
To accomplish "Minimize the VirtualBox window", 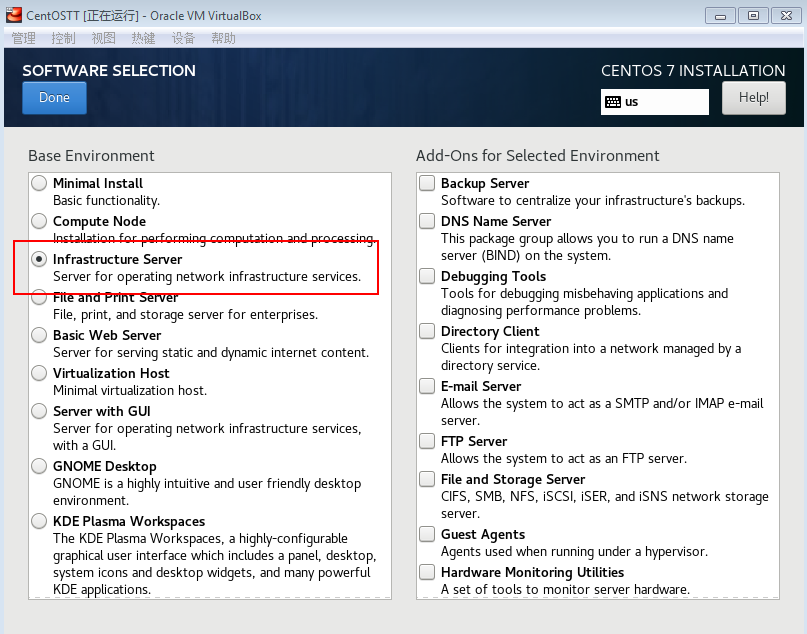I will pyautogui.click(x=720, y=16).
